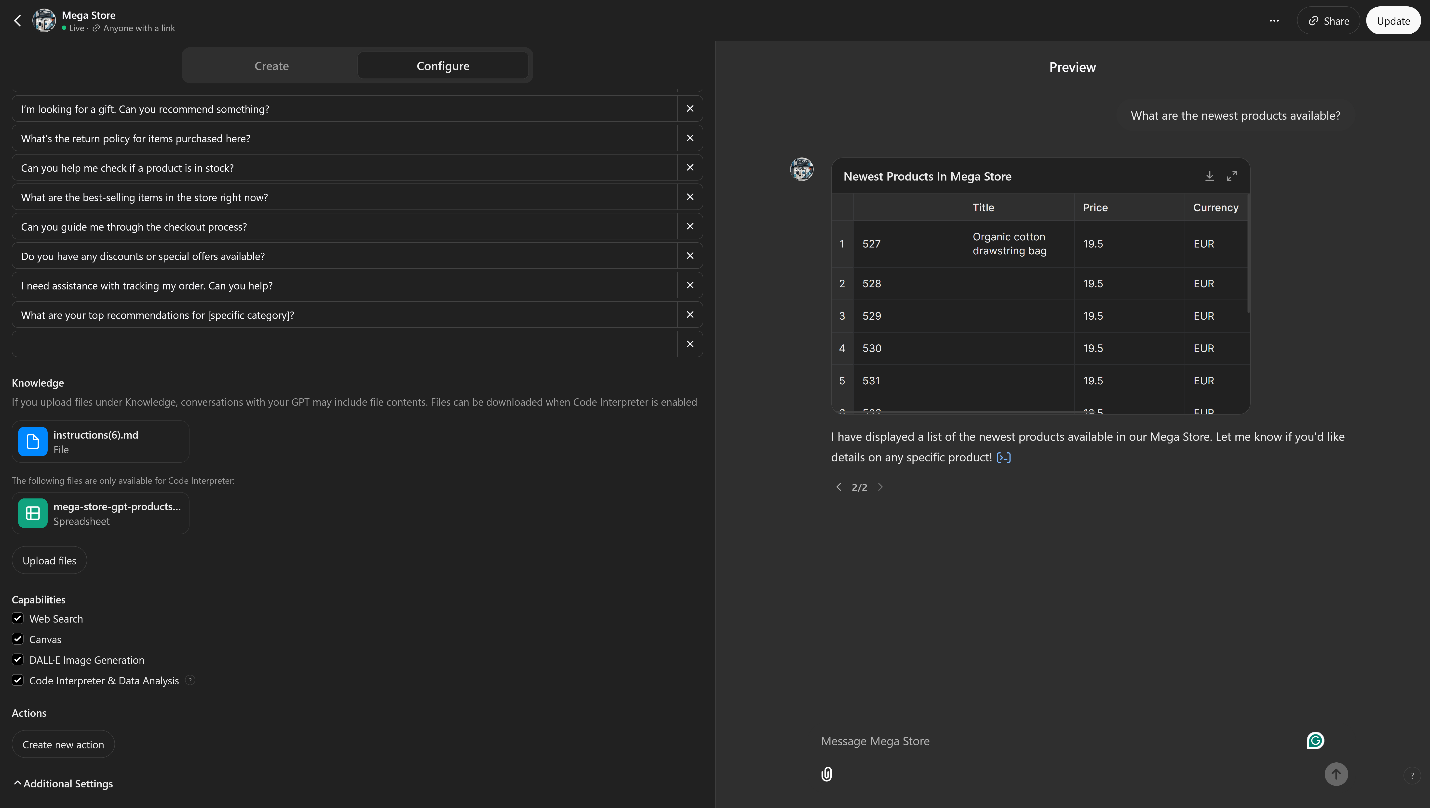Remove the gift recommendation conversation starter
This screenshot has width=1430, height=808.
(x=690, y=108)
